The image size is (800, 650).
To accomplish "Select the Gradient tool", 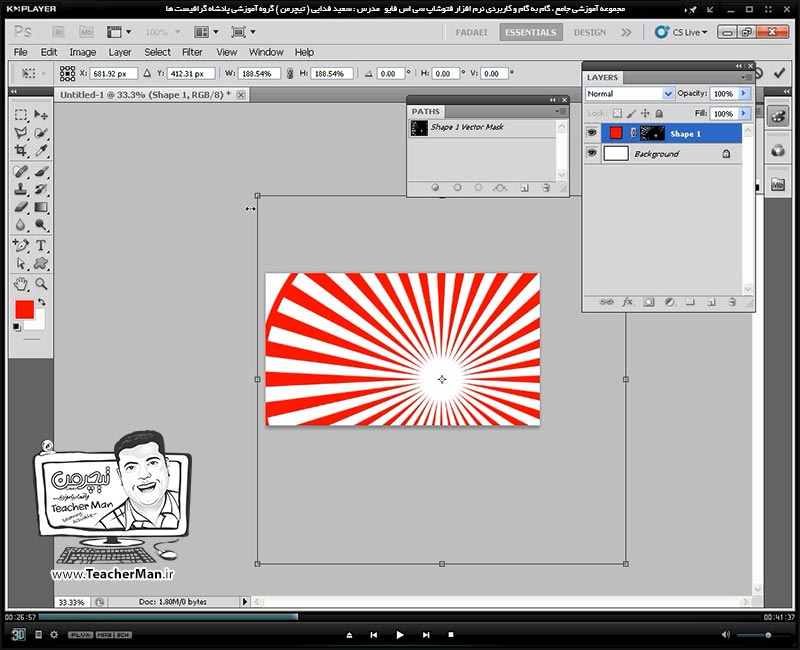I will tap(41, 207).
